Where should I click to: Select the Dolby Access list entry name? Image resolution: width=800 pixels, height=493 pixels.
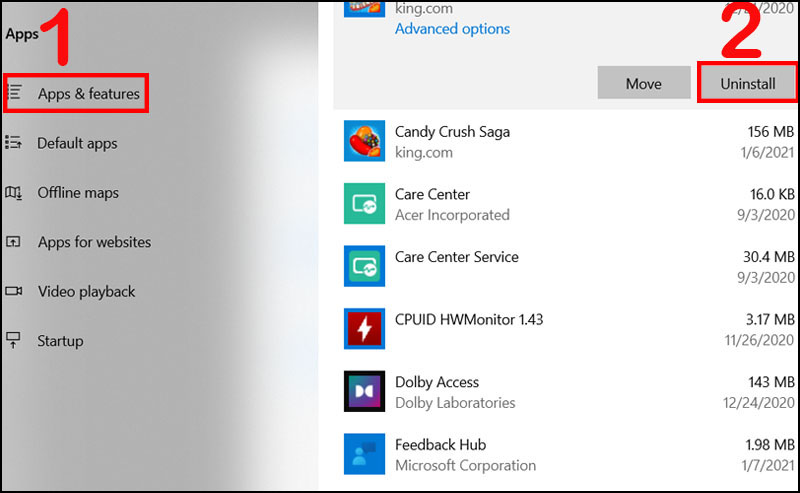(437, 382)
